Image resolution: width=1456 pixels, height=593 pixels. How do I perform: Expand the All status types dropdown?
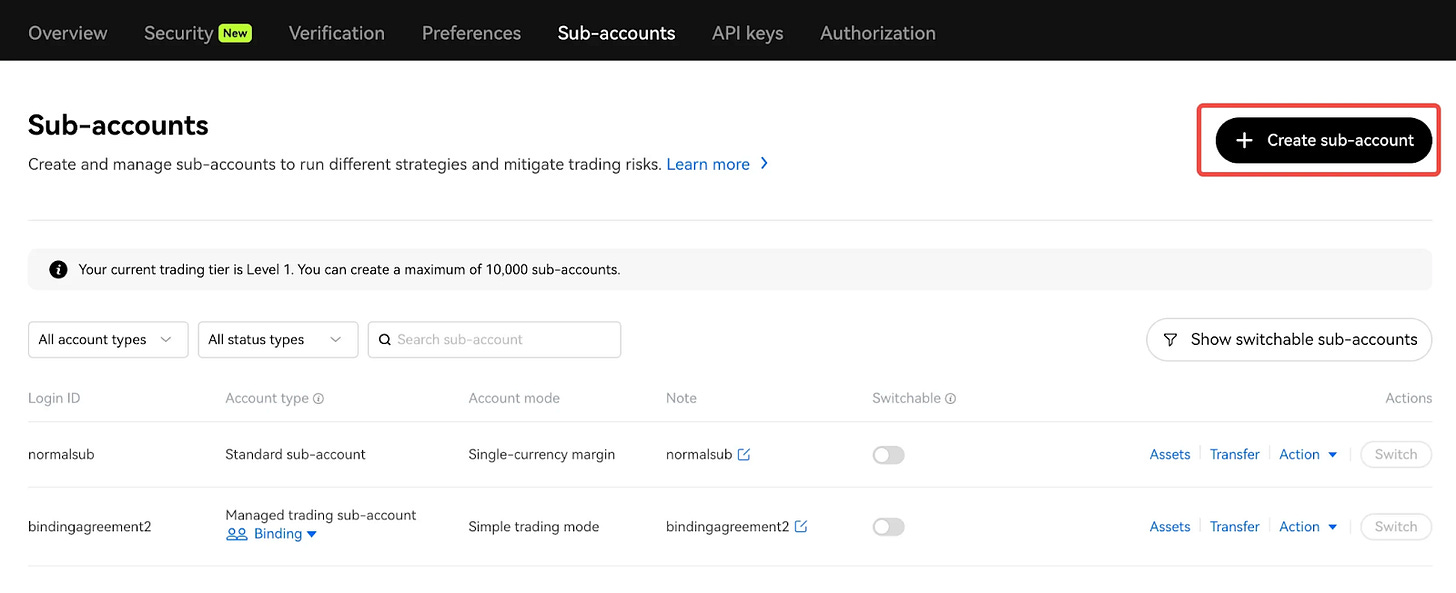click(x=277, y=340)
